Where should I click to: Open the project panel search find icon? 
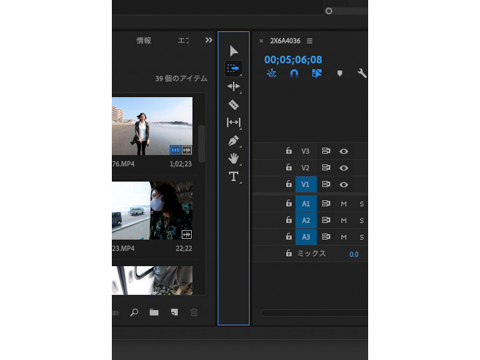[x=134, y=312]
